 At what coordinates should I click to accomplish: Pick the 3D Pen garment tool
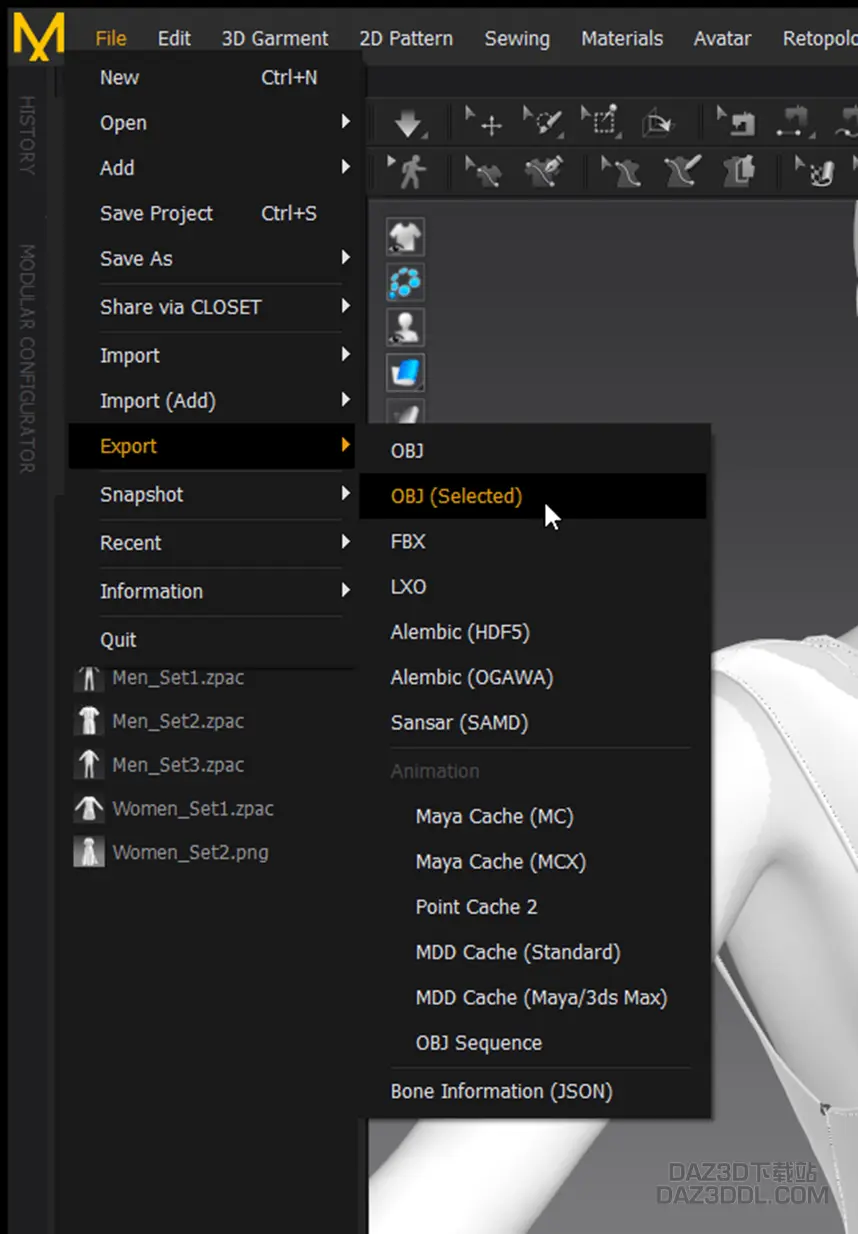[543, 172]
